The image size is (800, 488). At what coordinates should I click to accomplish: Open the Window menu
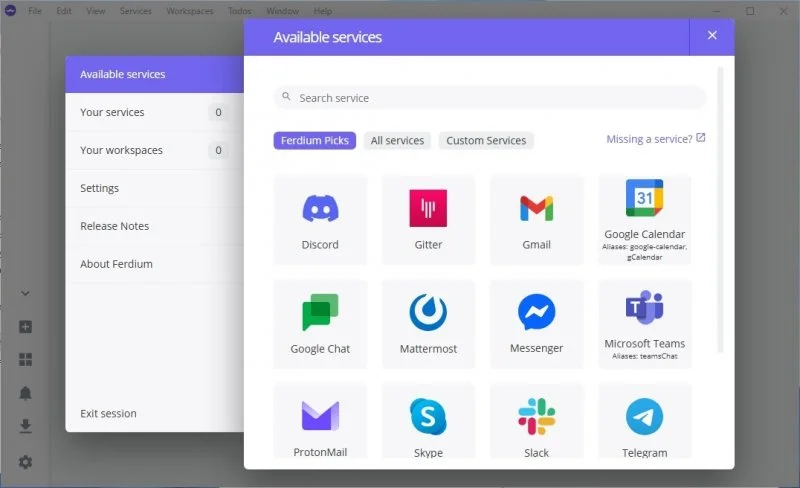(282, 11)
